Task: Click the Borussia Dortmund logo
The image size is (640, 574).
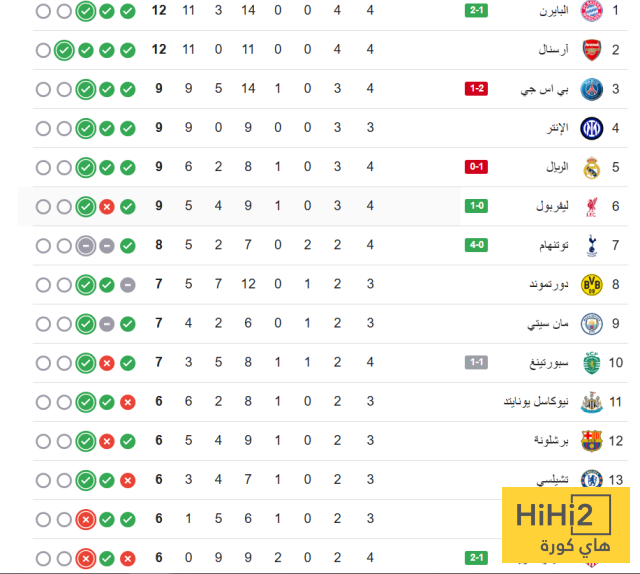Action: [592, 284]
